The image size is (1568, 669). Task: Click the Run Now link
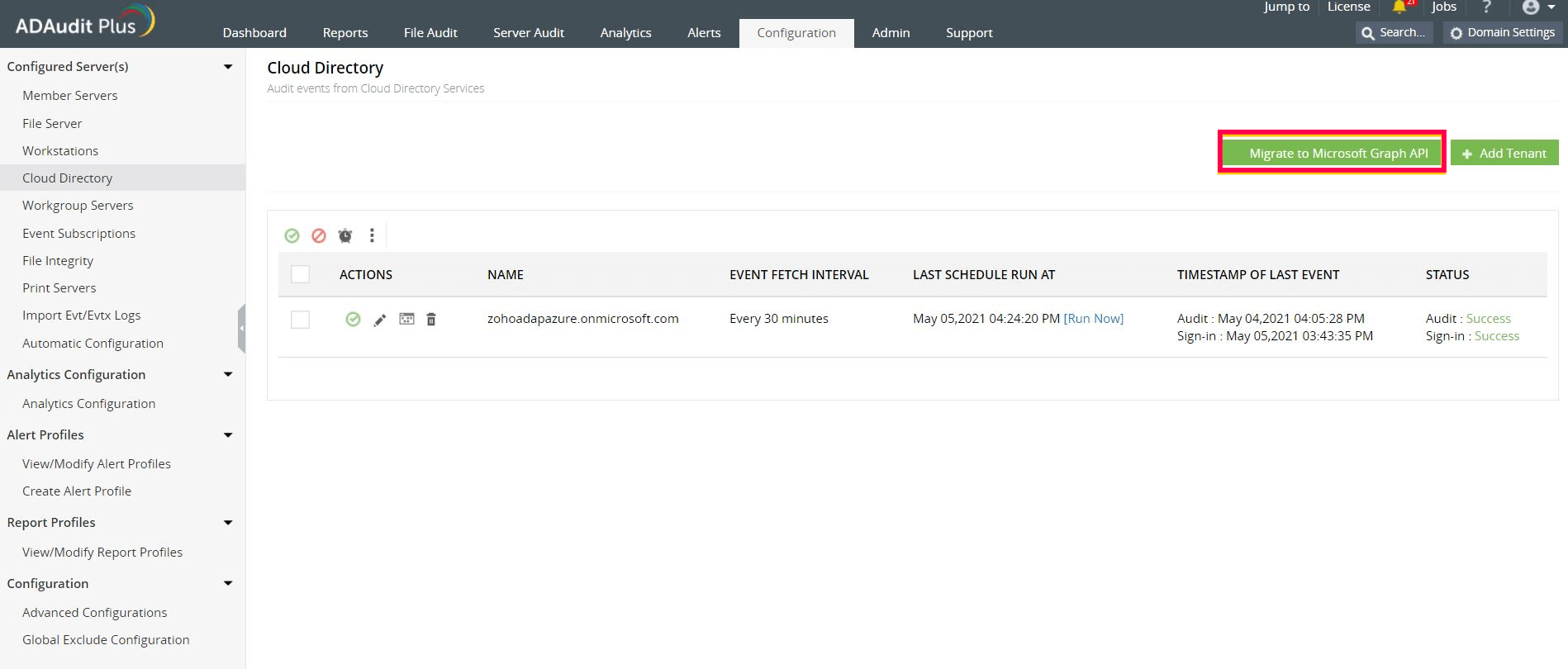(1094, 319)
